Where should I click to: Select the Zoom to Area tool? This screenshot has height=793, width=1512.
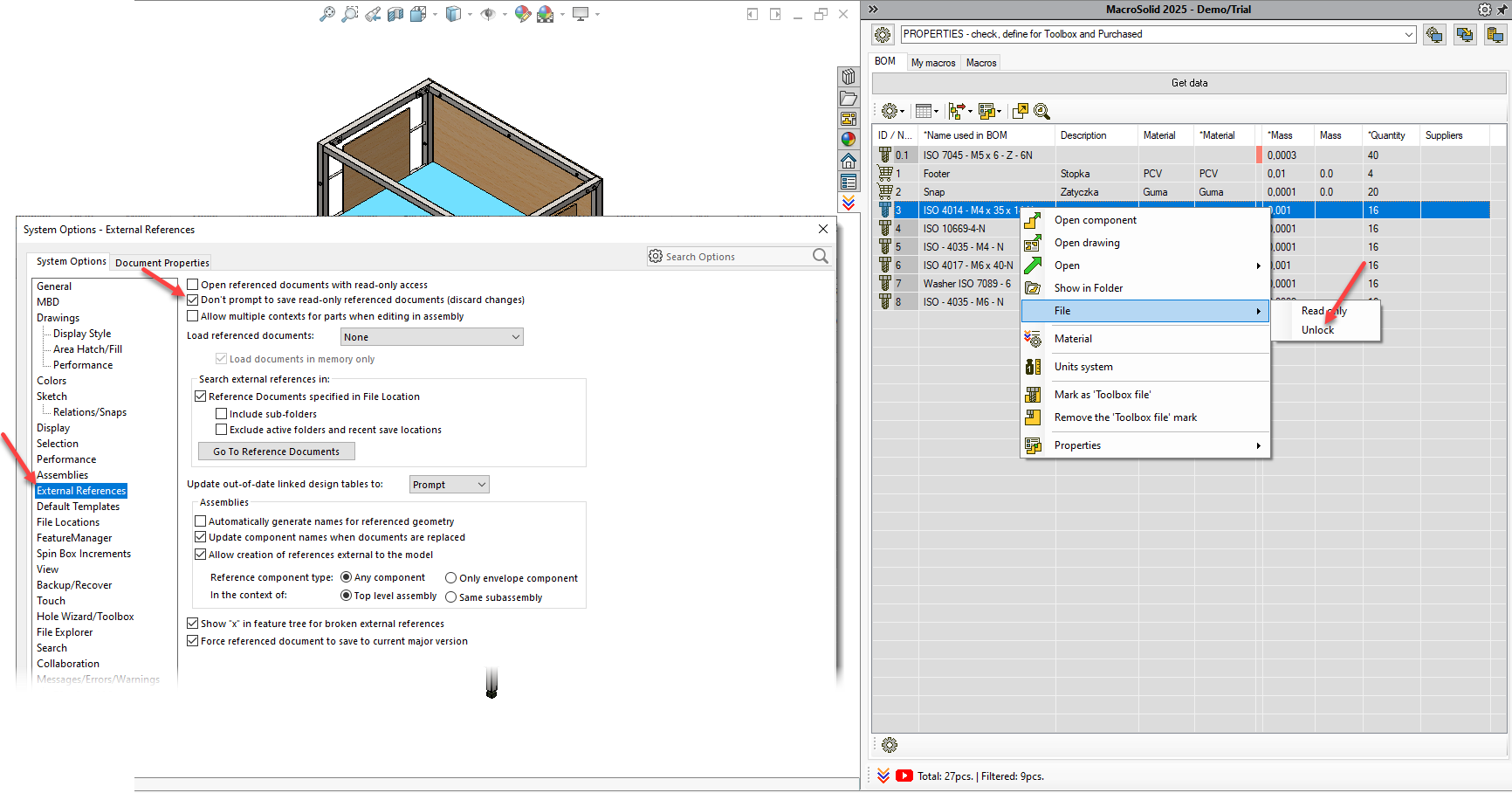[350, 14]
